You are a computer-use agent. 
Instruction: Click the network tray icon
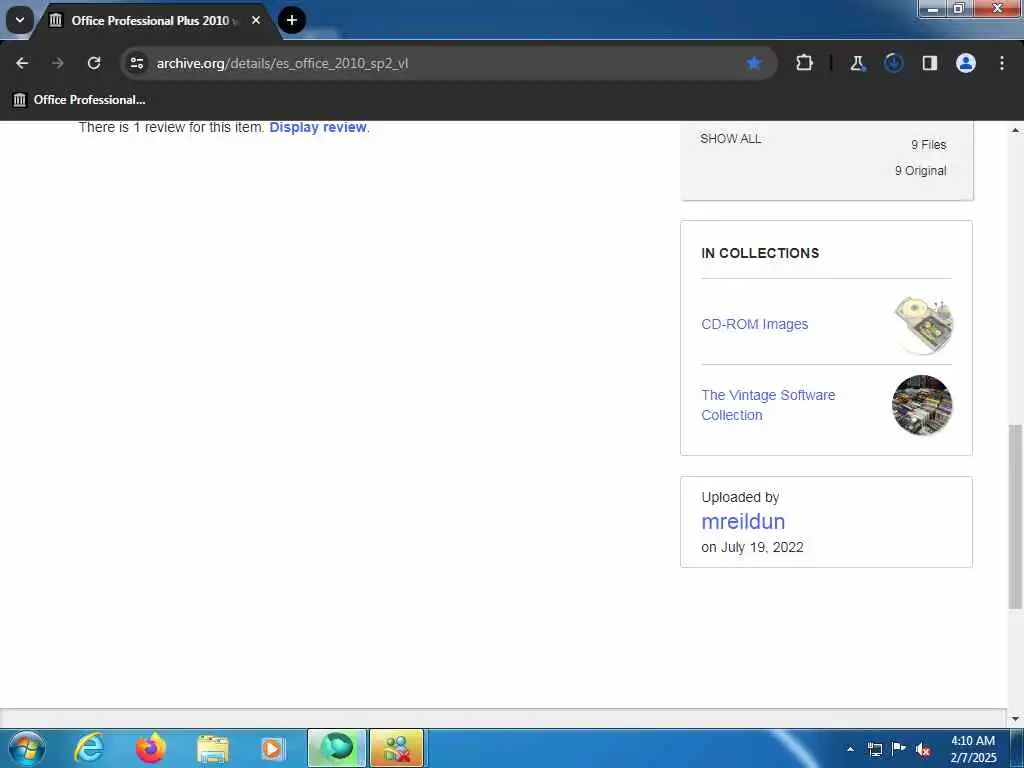[x=874, y=749]
